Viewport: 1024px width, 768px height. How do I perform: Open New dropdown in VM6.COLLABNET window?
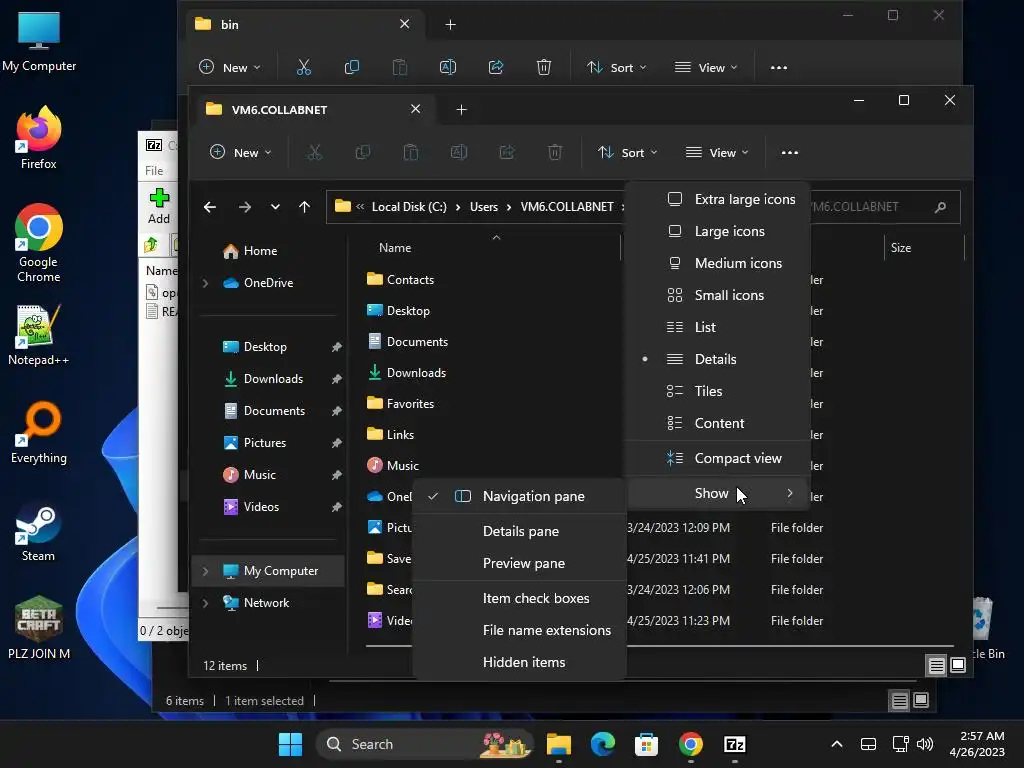(240, 153)
